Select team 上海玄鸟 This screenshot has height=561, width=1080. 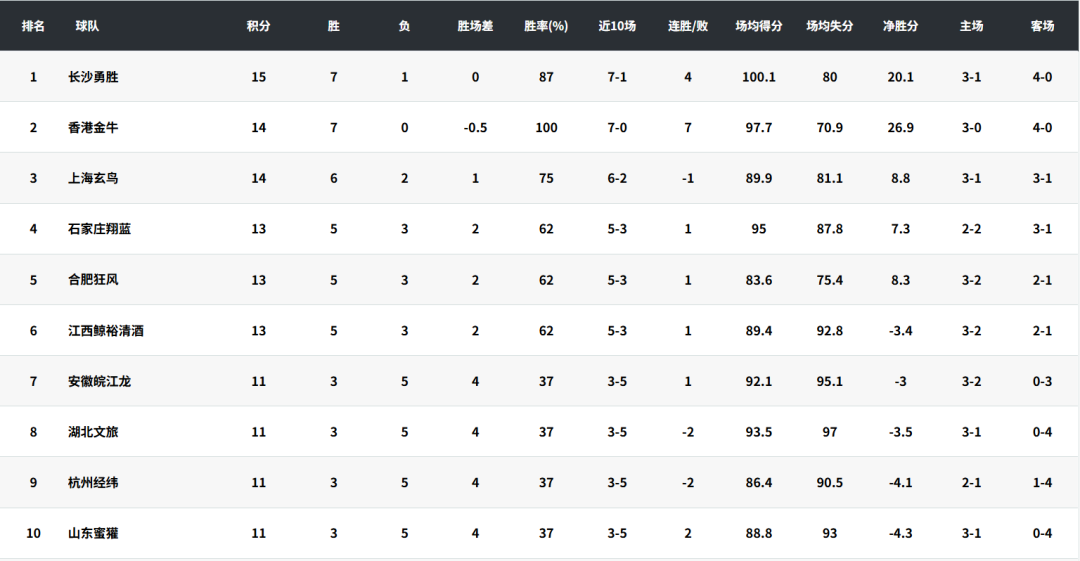(93, 178)
